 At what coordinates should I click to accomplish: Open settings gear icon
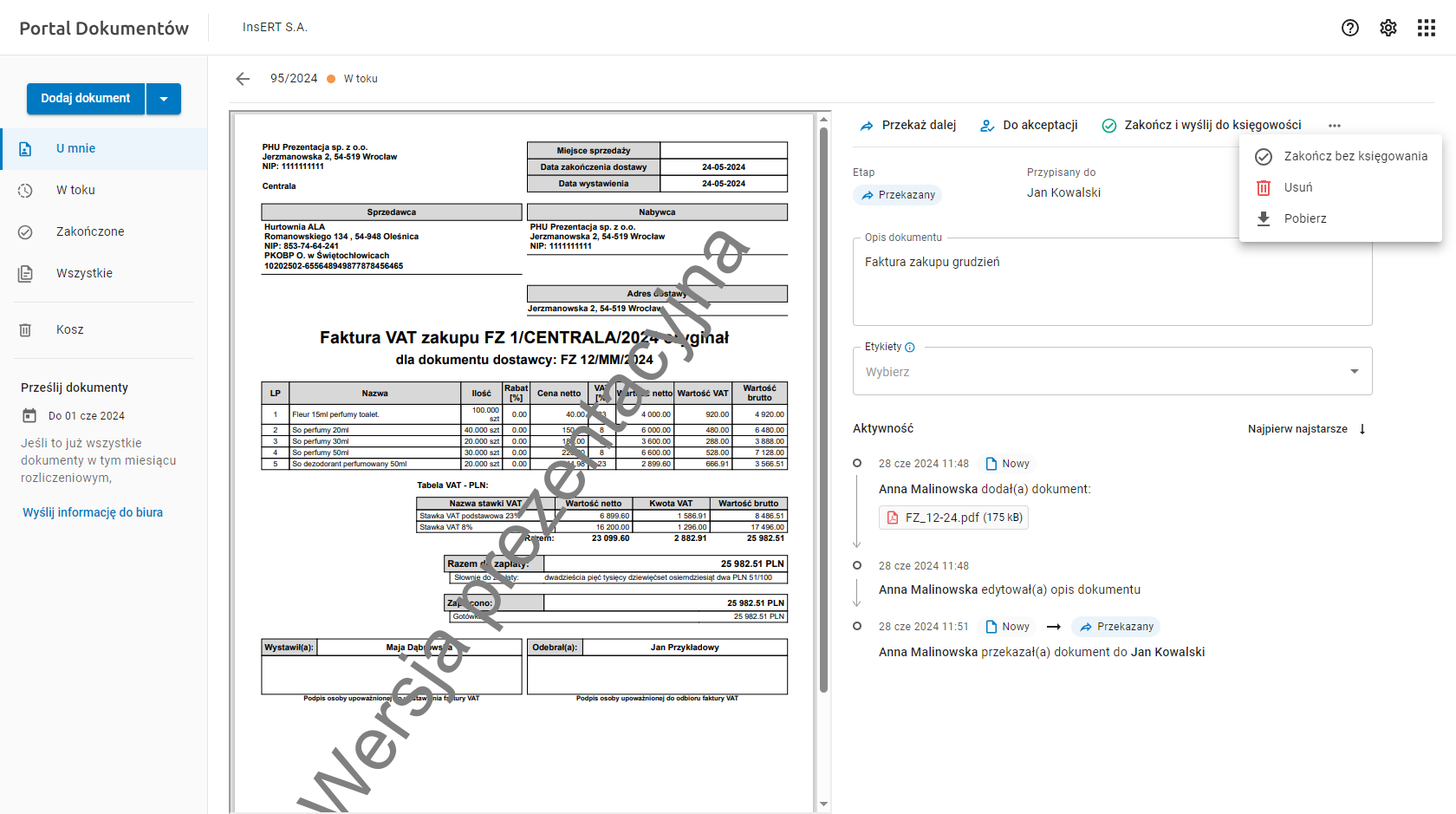pos(1388,28)
